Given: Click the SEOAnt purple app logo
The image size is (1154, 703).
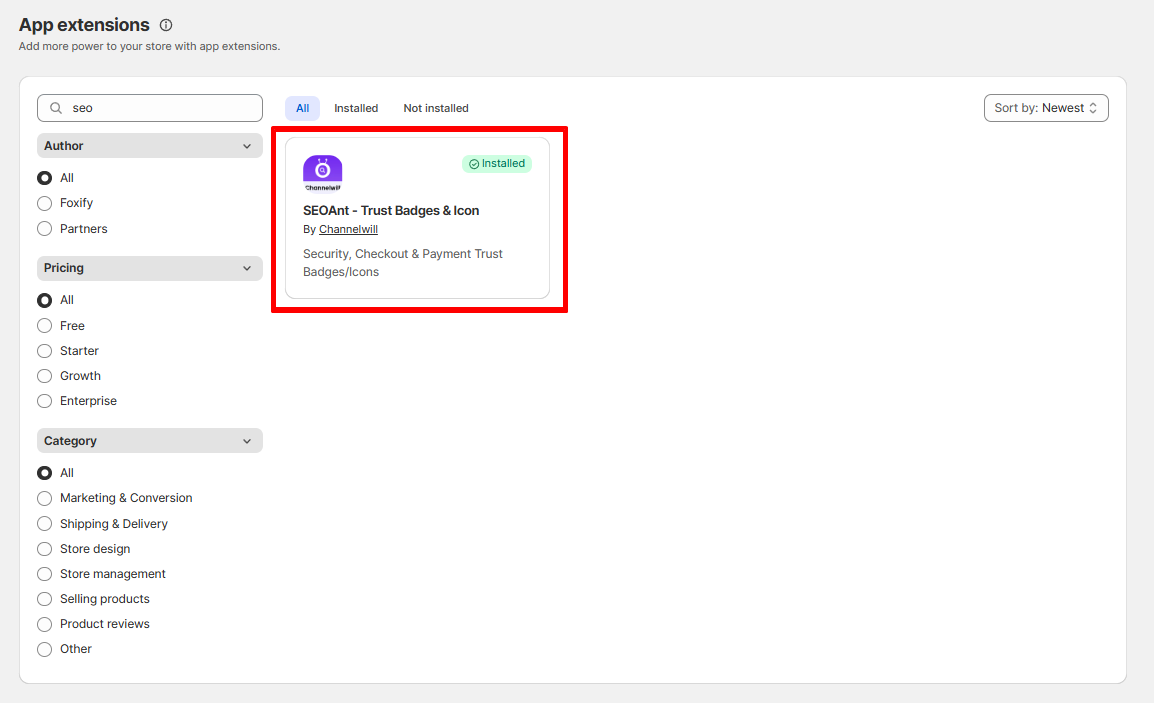Looking at the screenshot, I should tap(322, 173).
